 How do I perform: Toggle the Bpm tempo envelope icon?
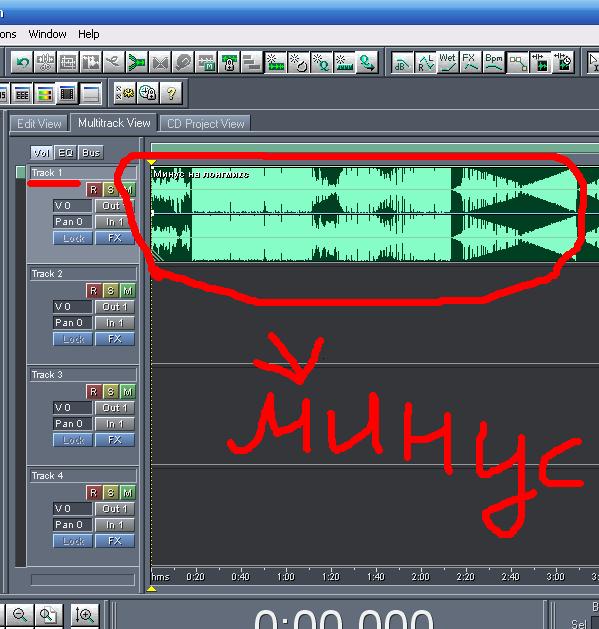(493, 63)
